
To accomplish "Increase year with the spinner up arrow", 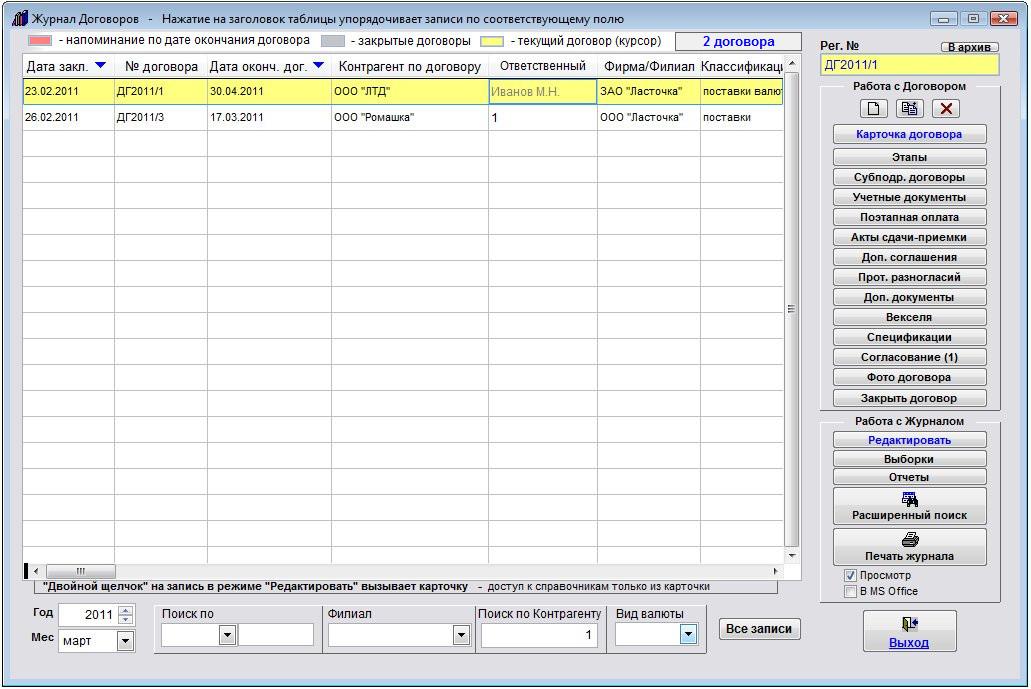I will point(125,610).
